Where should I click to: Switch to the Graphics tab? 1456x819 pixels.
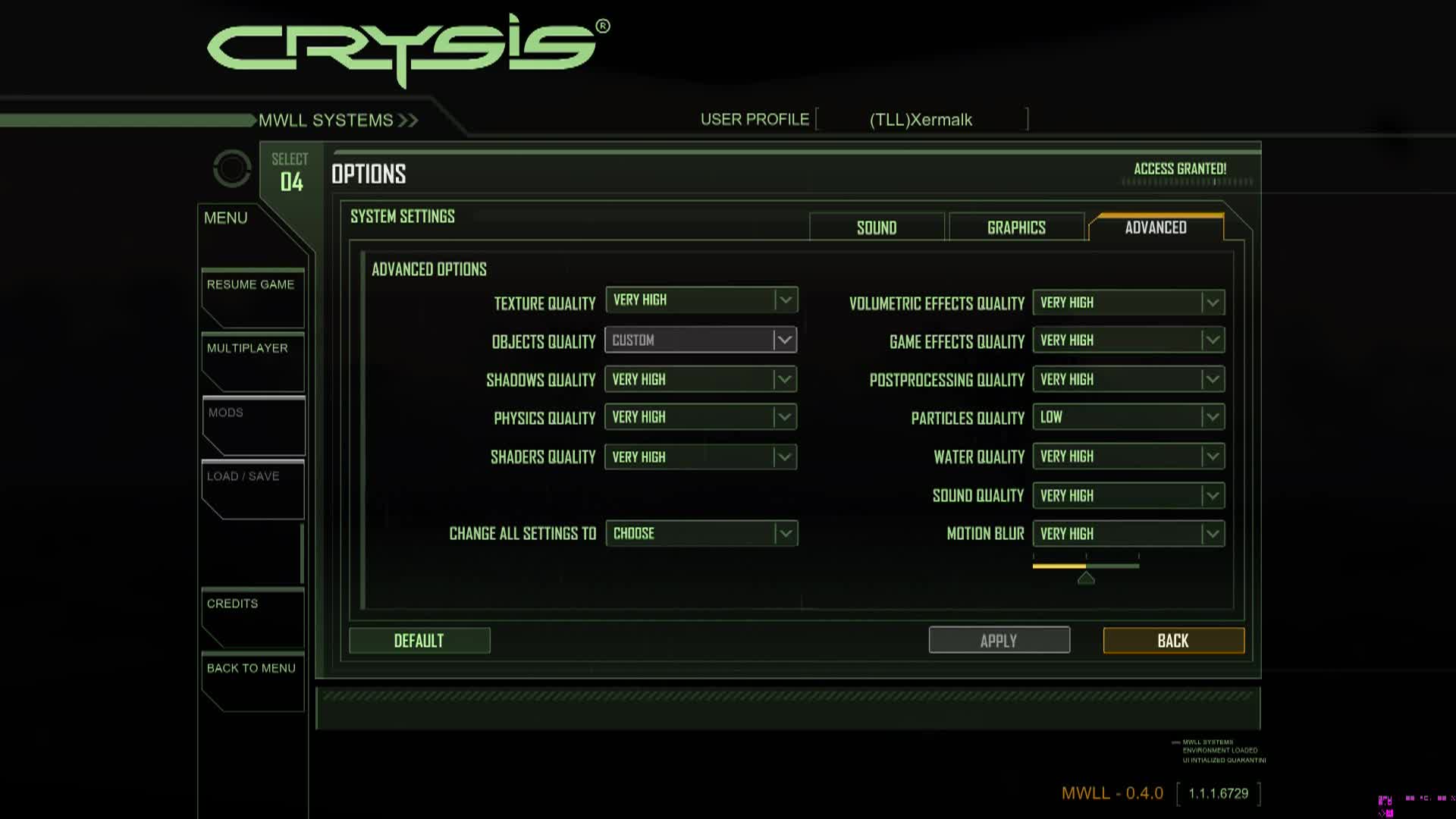pos(1016,227)
